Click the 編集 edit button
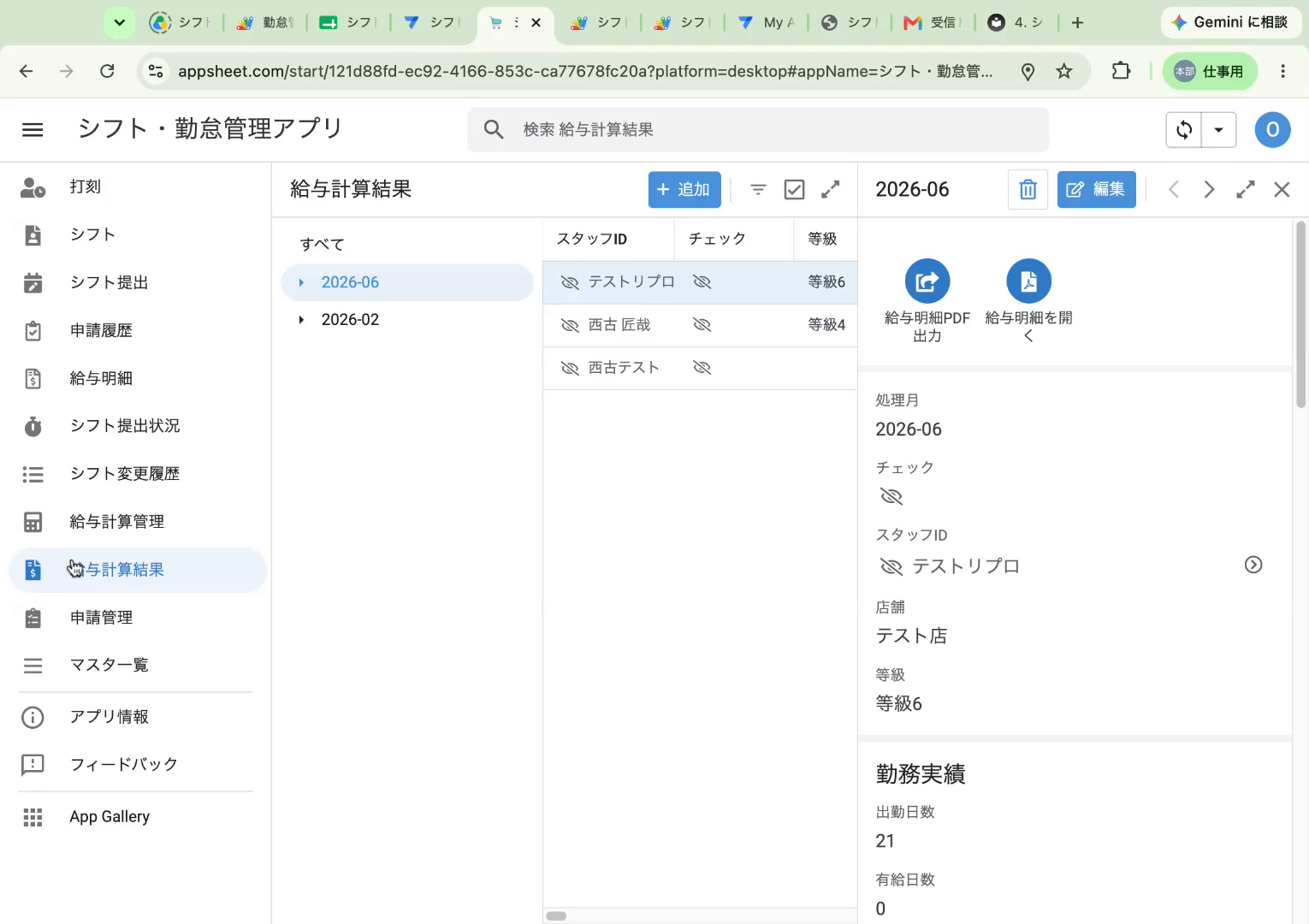The height and width of the screenshot is (924, 1309). point(1097,189)
